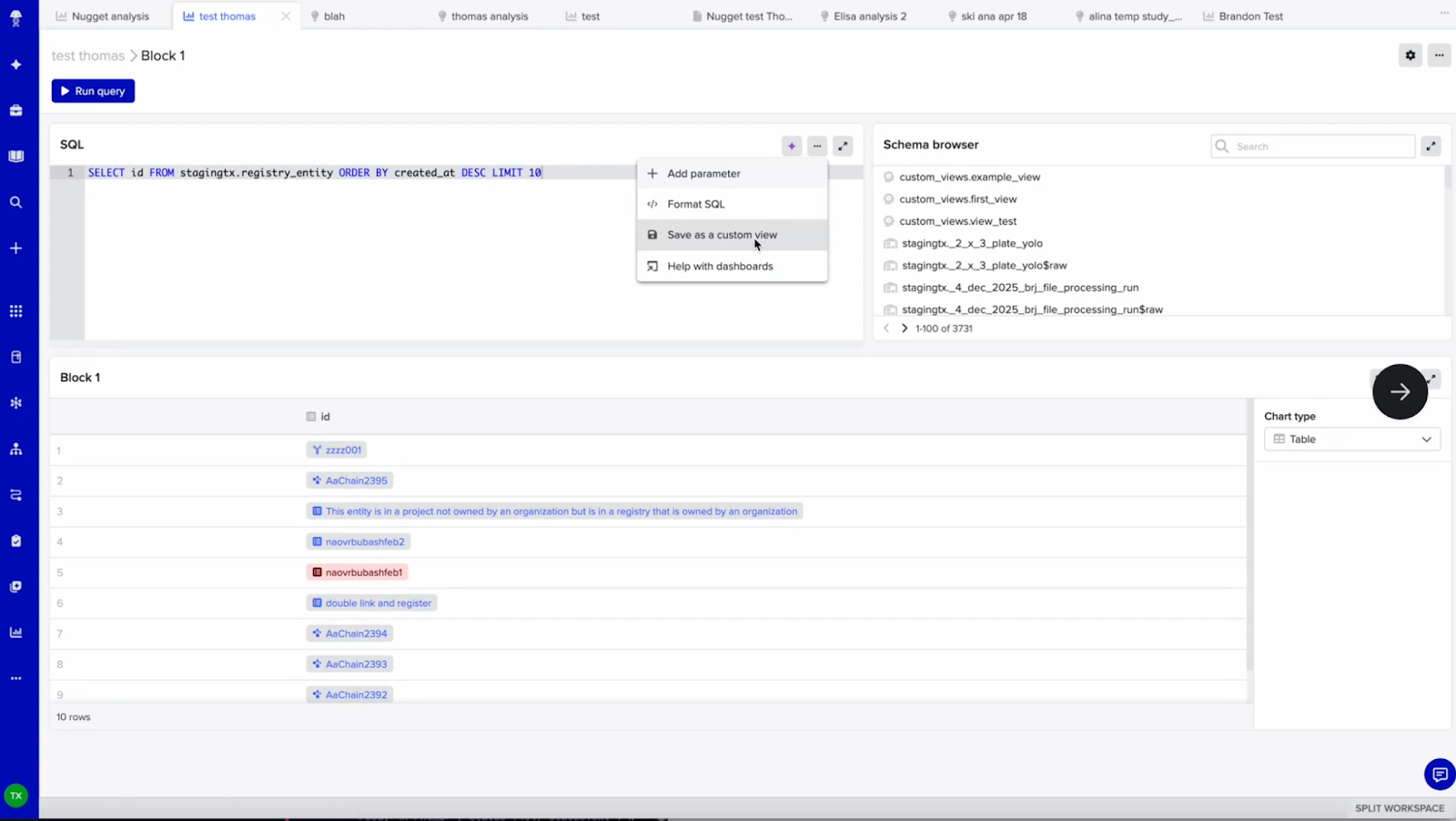This screenshot has height=821, width=1456.
Task: Open the Chart type dropdown
Action: (1352, 440)
